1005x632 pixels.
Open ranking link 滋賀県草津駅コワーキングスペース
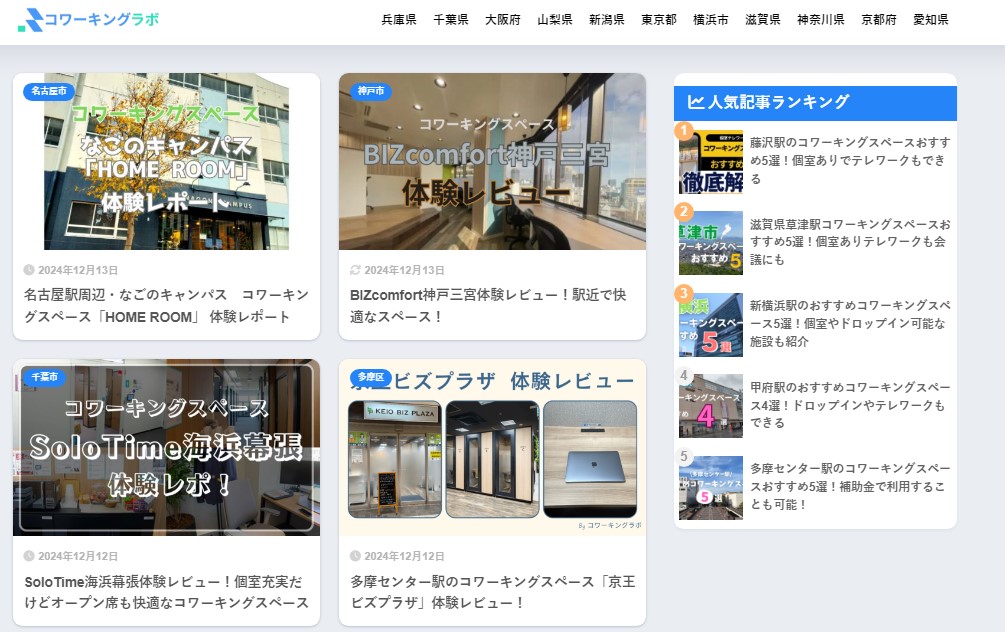[850, 242]
